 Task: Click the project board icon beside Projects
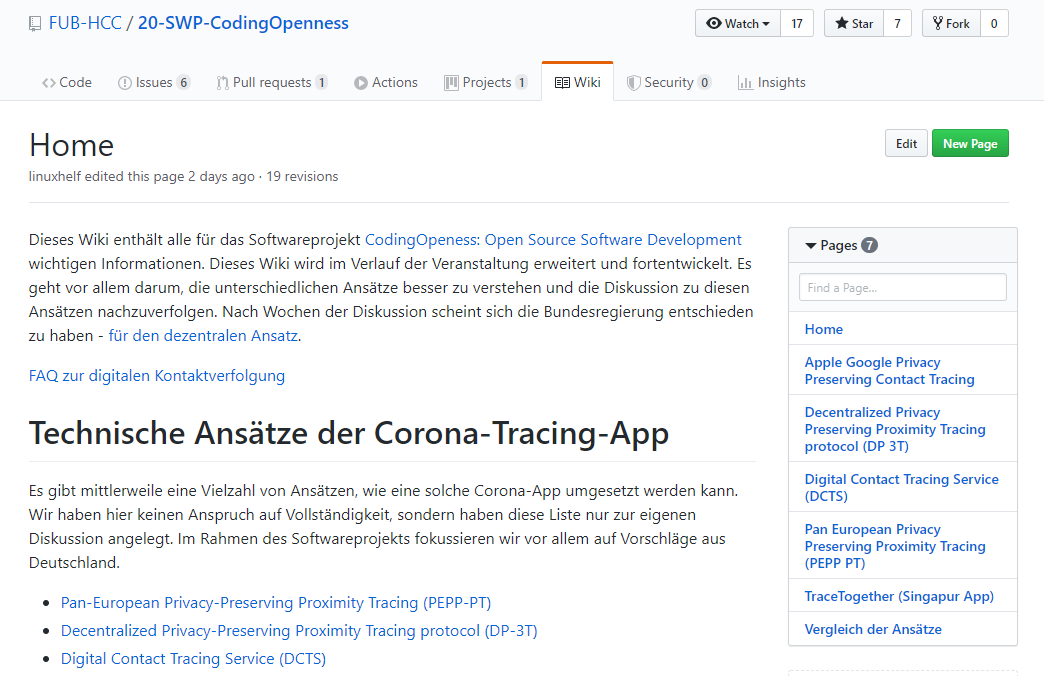pos(450,82)
